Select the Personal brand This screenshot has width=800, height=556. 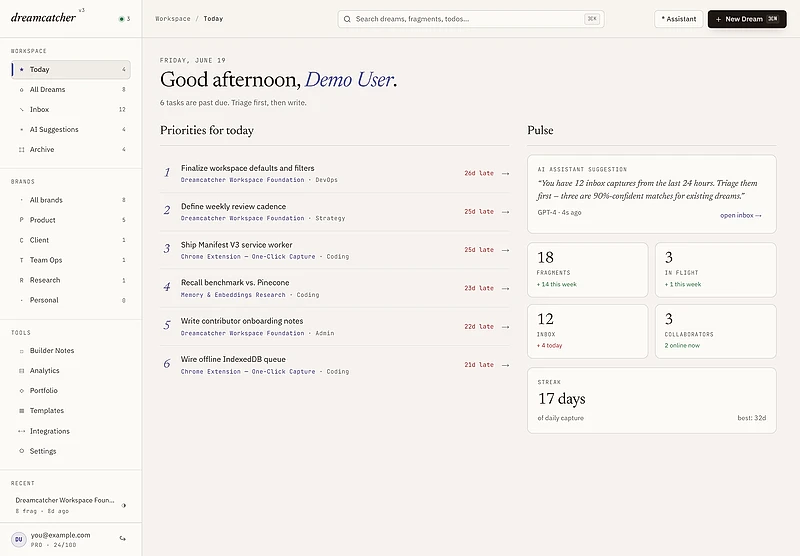coord(70,300)
